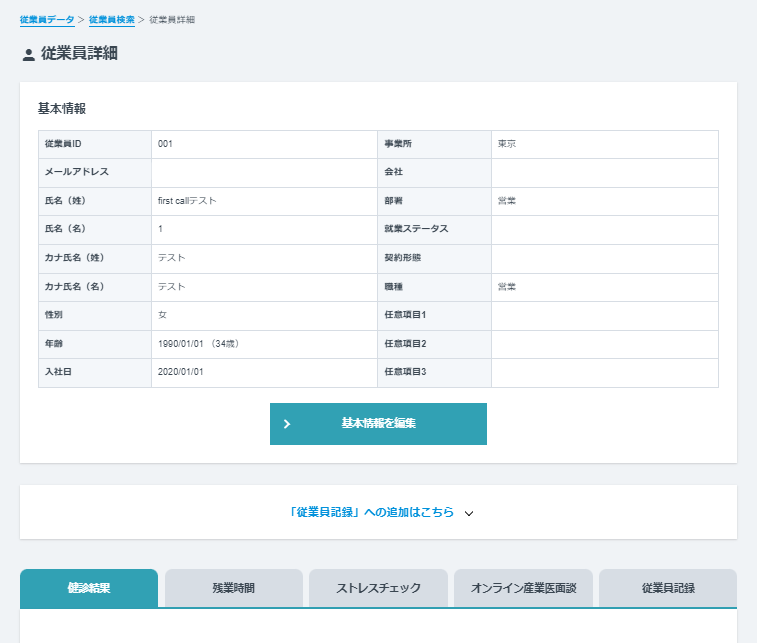Open the 従業員データ breadcrumb link
Screen dimensions: 757x643
(47, 20)
